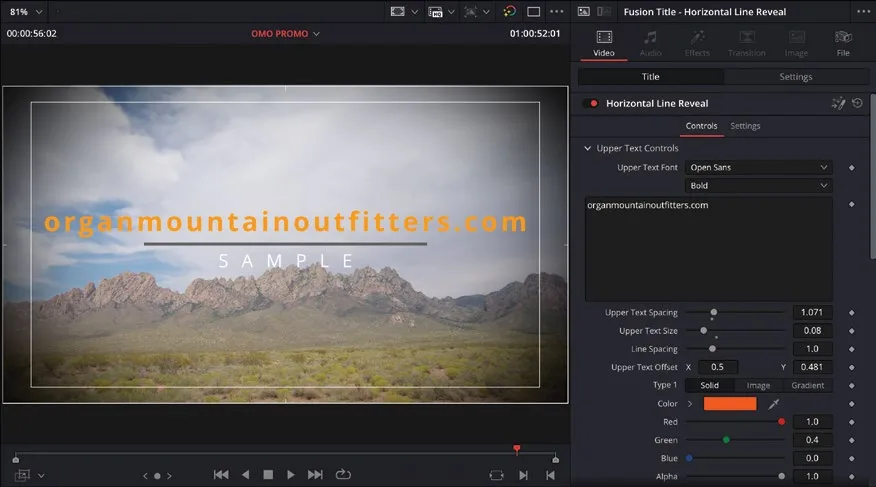Viewport: 876px width, 487px height.
Task: Open the Video inspector tab
Action: [x=603, y=44]
